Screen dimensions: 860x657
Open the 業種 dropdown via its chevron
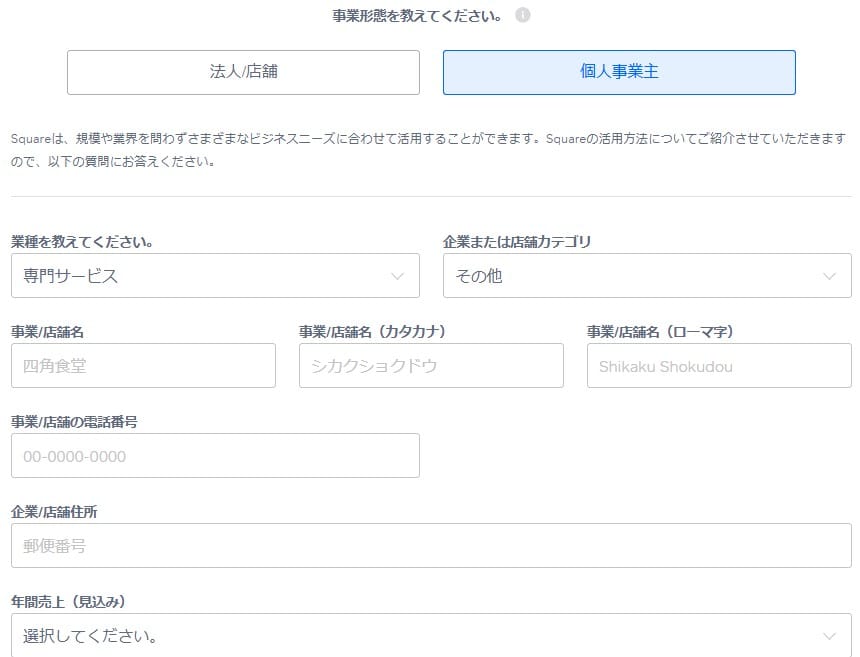401,275
